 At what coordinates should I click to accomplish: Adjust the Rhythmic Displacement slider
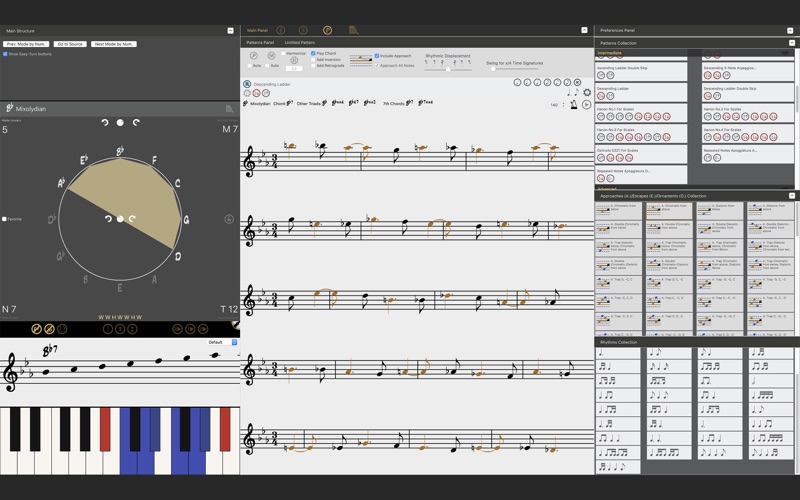tap(447, 68)
